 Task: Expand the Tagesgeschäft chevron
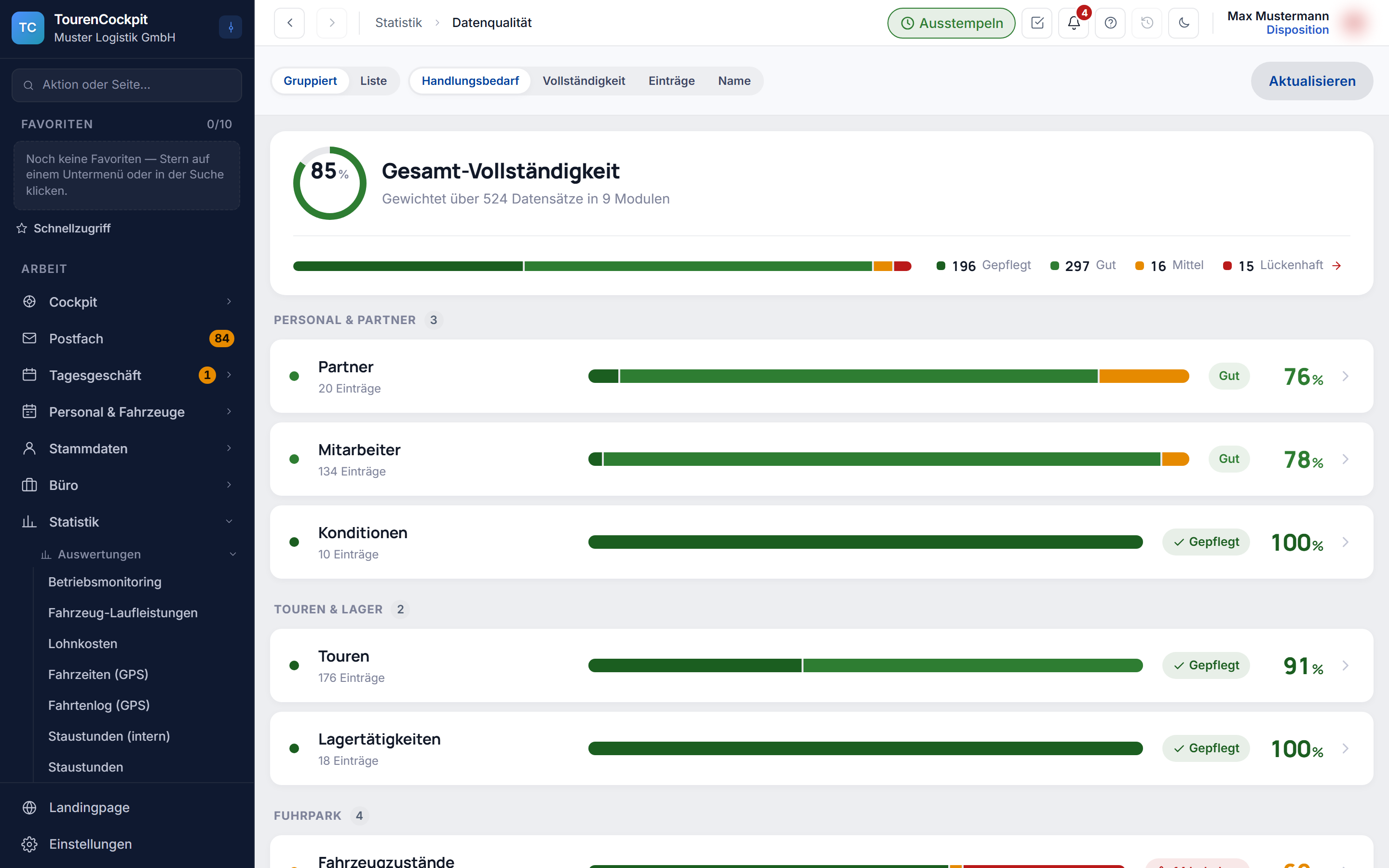pyautogui.click(x=229, y=376)
